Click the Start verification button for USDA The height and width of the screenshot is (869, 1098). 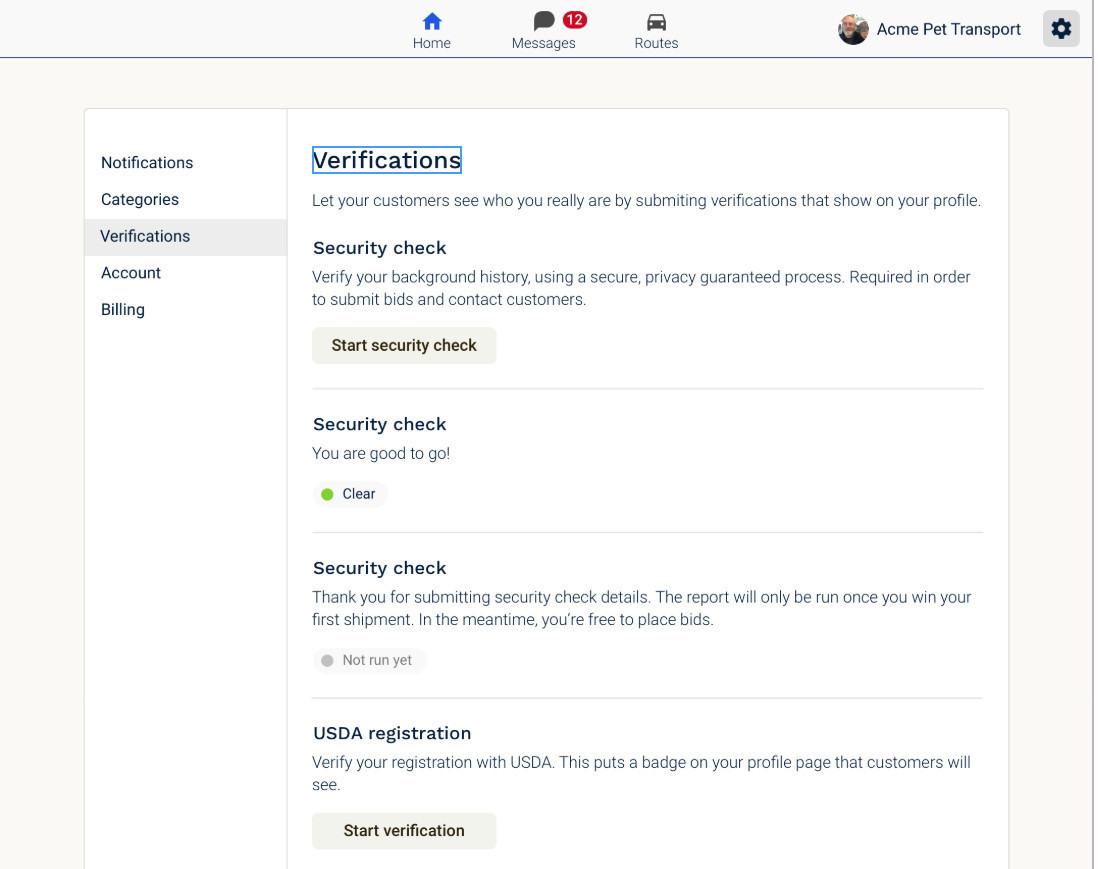(x=404, y=830)
